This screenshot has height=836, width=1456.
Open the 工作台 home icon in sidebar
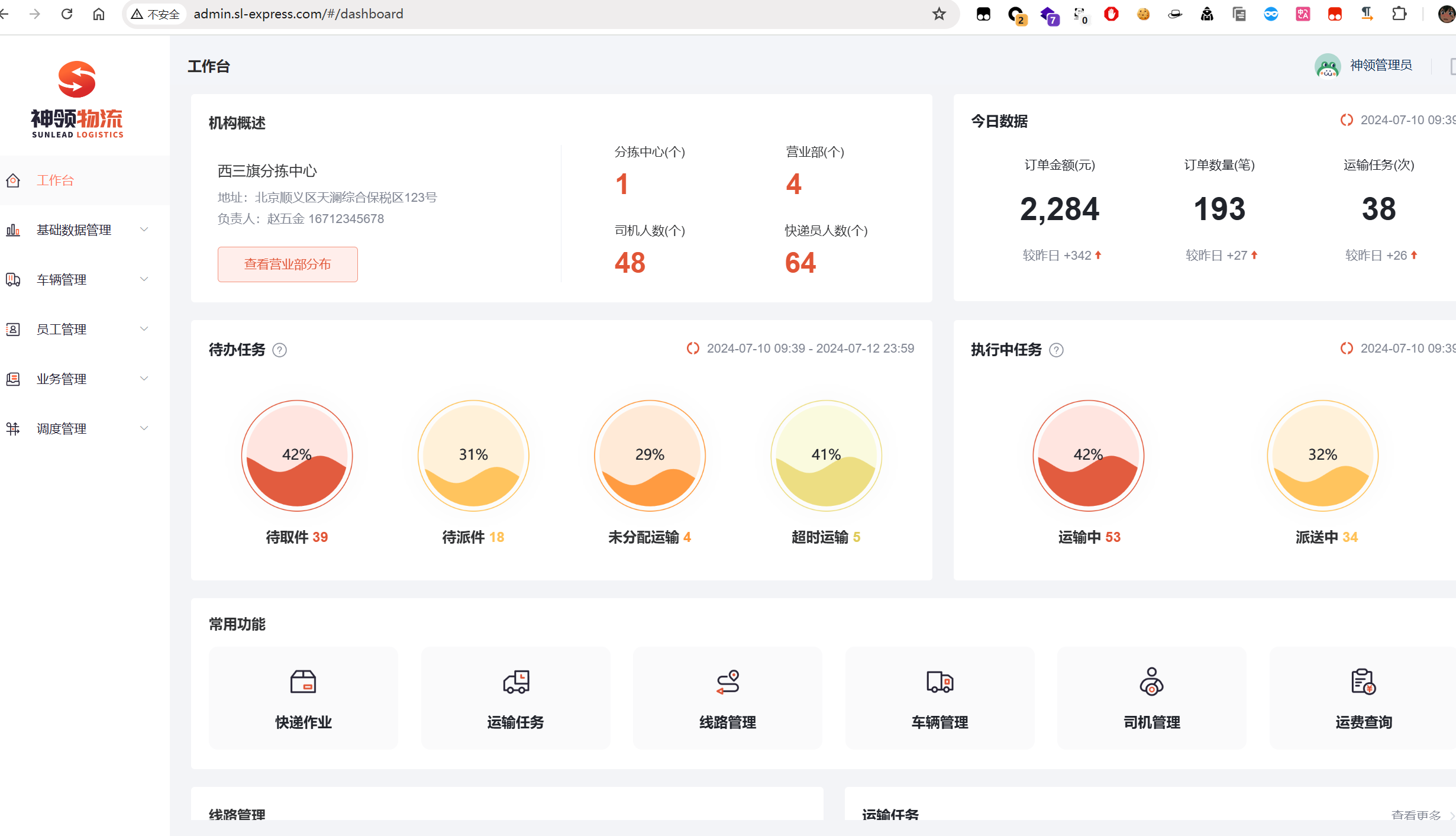(x=13, y=180)
